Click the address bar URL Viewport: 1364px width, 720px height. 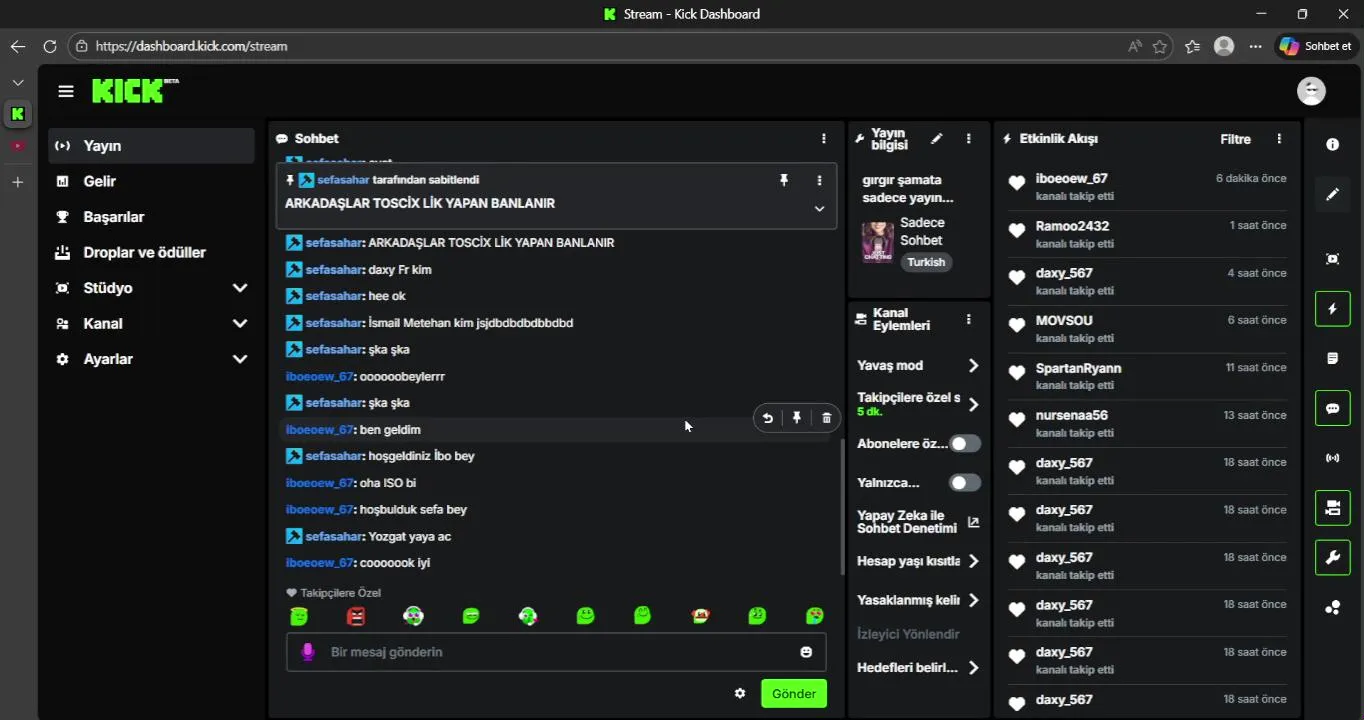191,46
